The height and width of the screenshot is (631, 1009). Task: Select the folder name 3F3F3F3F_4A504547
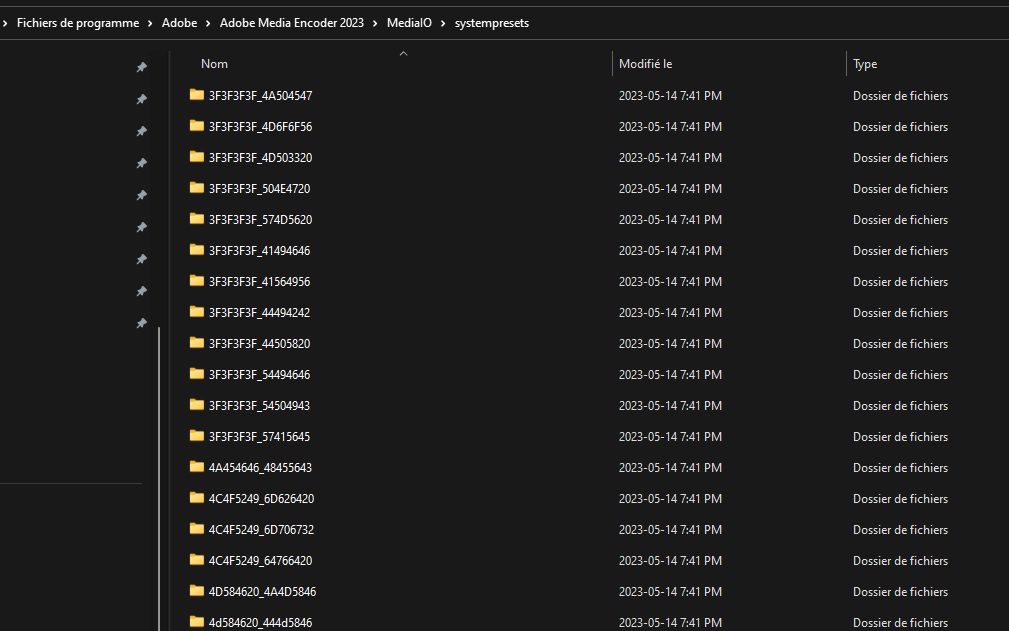(x=261, y=96)
